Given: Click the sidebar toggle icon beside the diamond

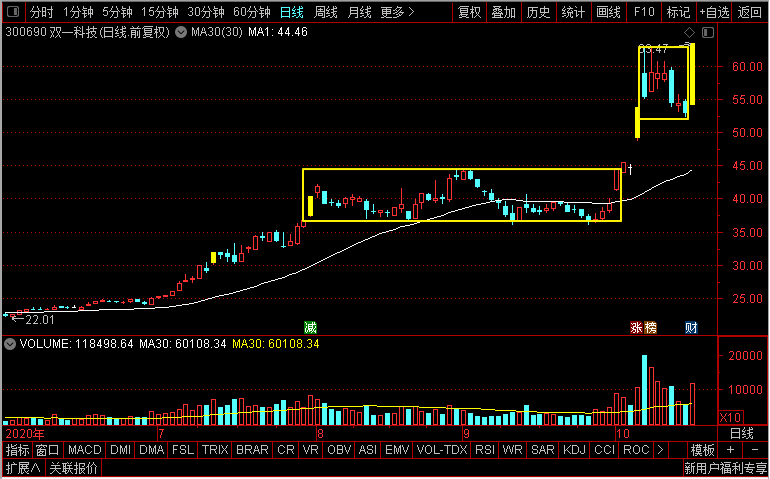Looking at the screenshot, I should 708,32.
